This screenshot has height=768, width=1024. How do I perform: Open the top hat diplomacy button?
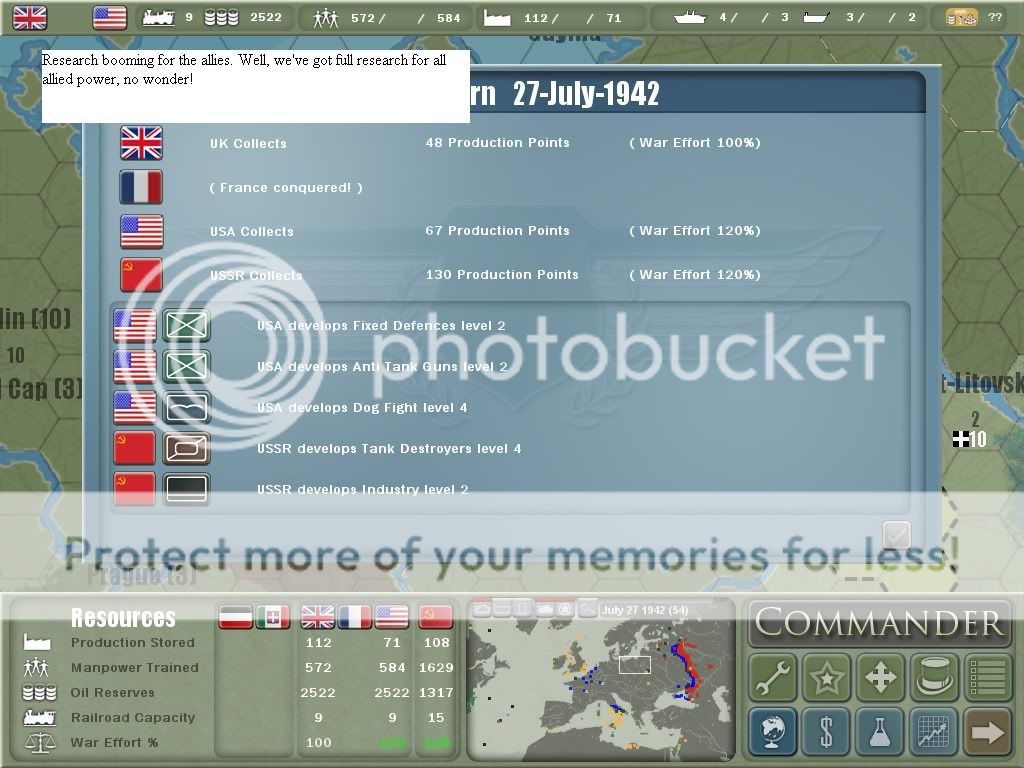pyautogui.click(x=933, y=678)
